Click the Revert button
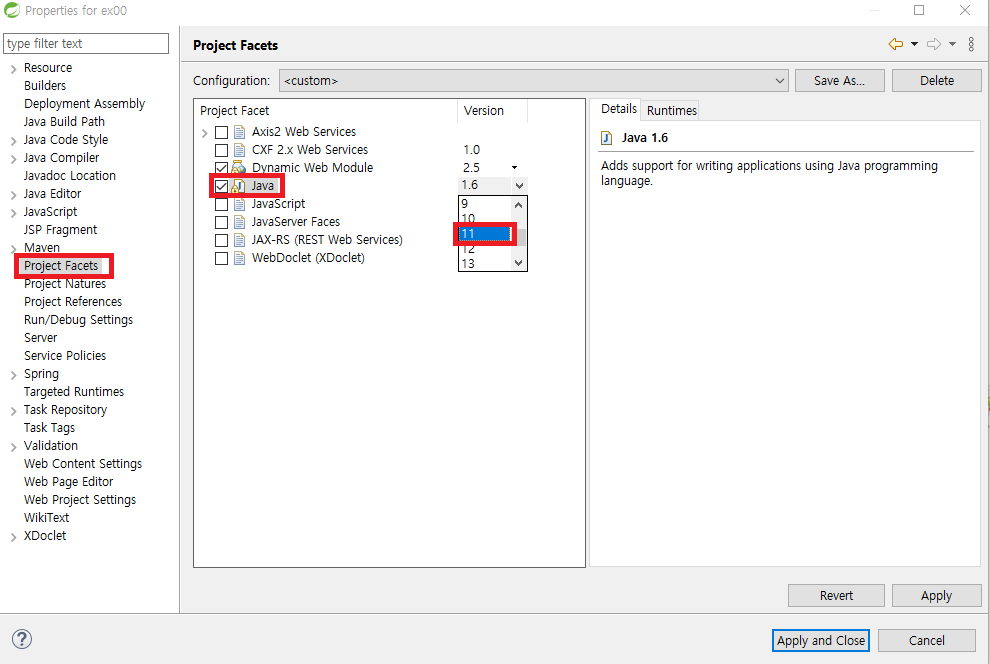Screen dimensions: 990x664 tap(836, 596)
